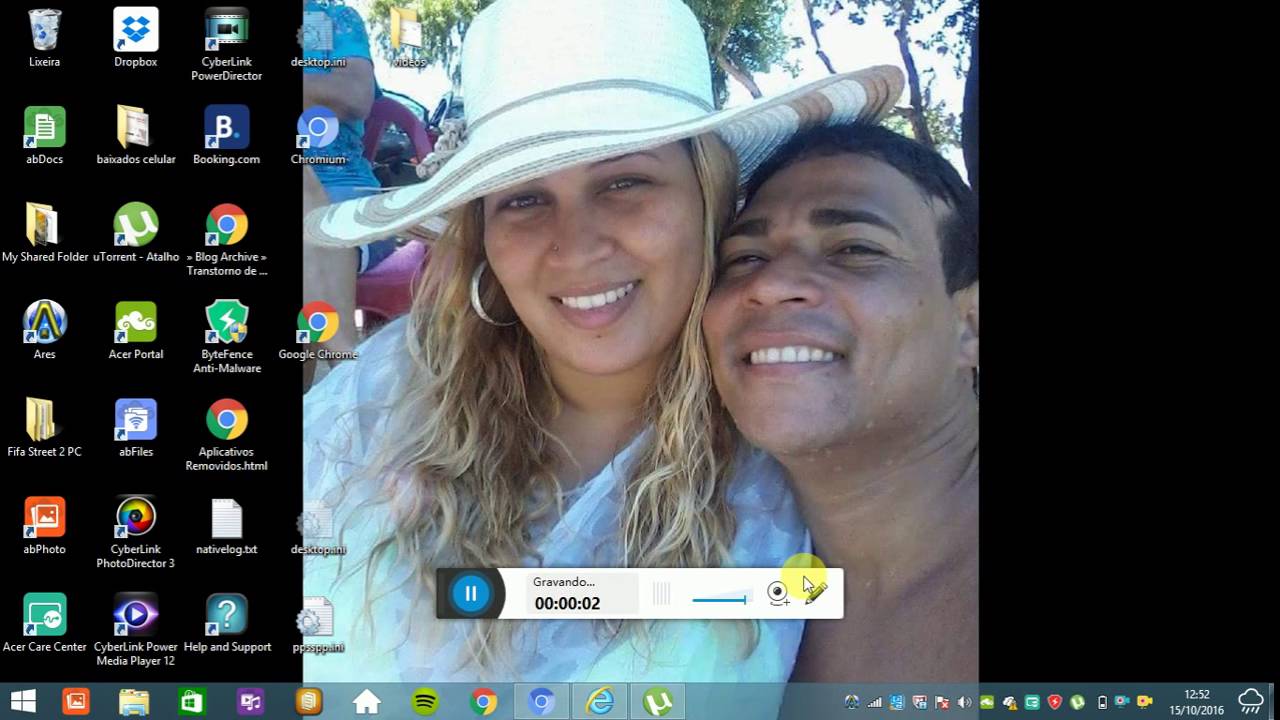This screenshot has height=720, width=1280.
Task: Select CyberLink Power Media Player 12
Action: [x=135, y=630]
